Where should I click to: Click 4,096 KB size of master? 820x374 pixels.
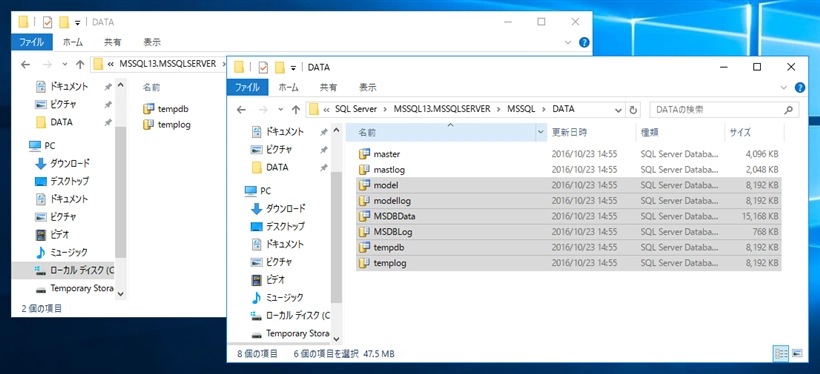point(761,154)
